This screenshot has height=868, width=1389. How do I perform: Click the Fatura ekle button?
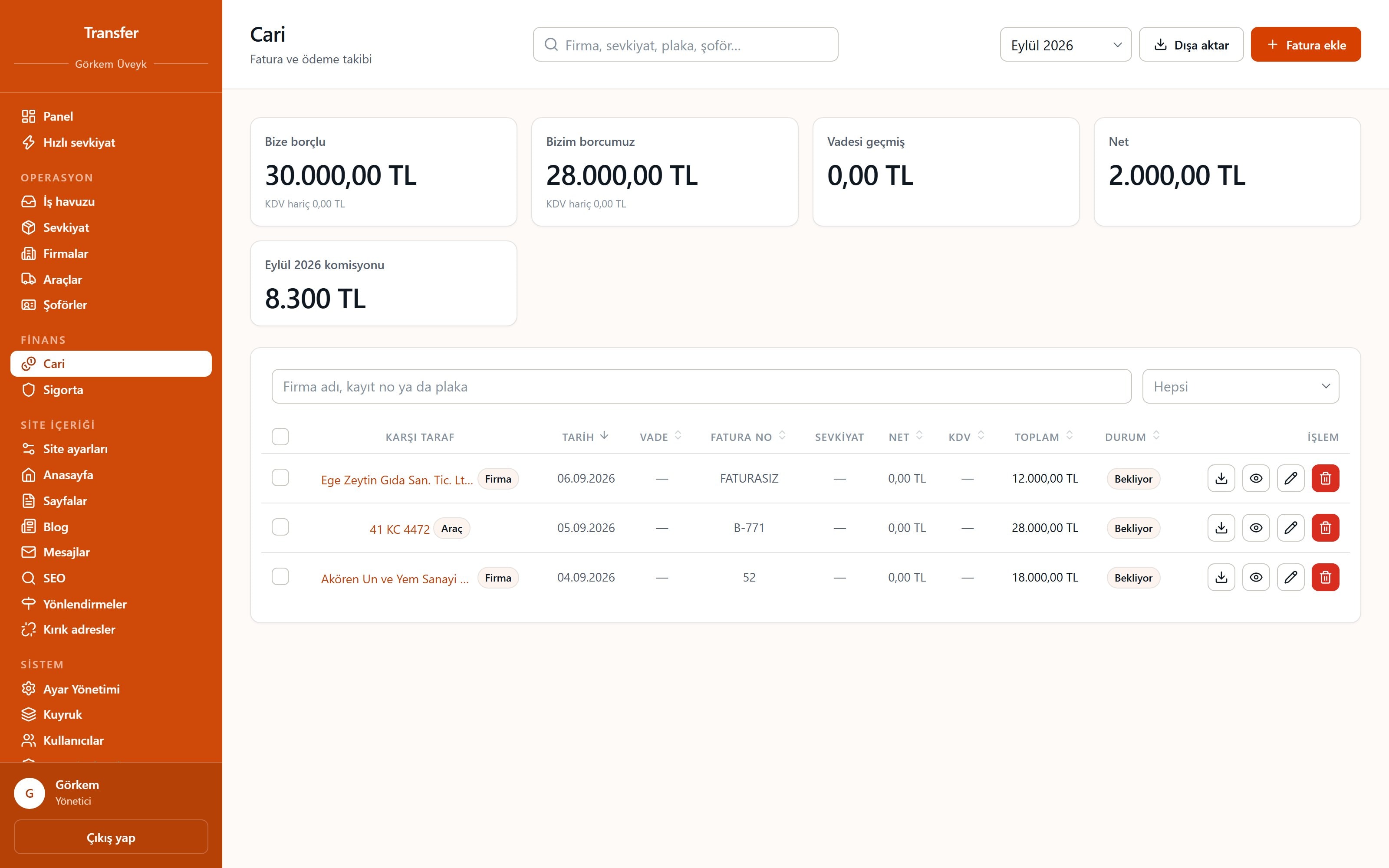tap(1305, 45)
